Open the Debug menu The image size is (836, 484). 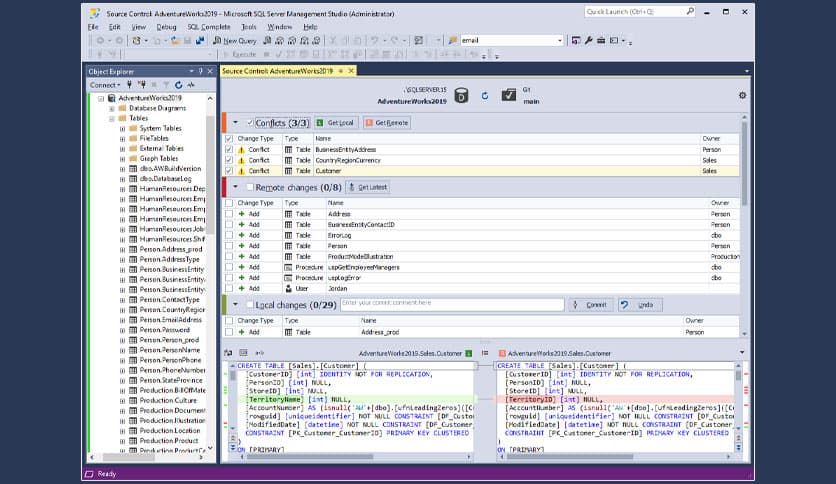[166, 27]
